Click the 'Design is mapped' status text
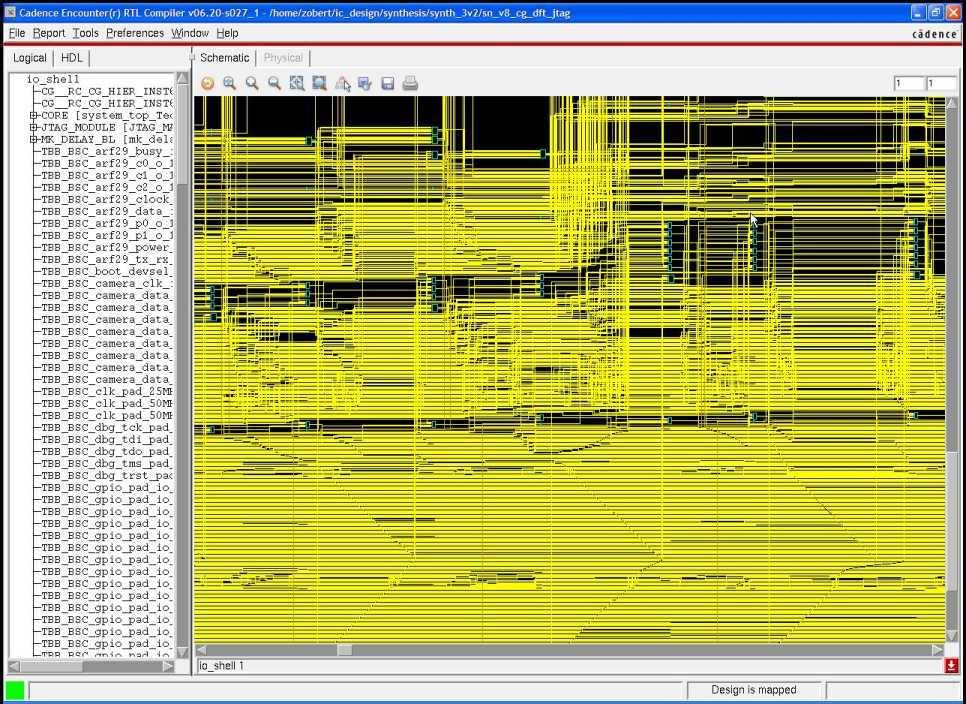 tap(753, 690)
